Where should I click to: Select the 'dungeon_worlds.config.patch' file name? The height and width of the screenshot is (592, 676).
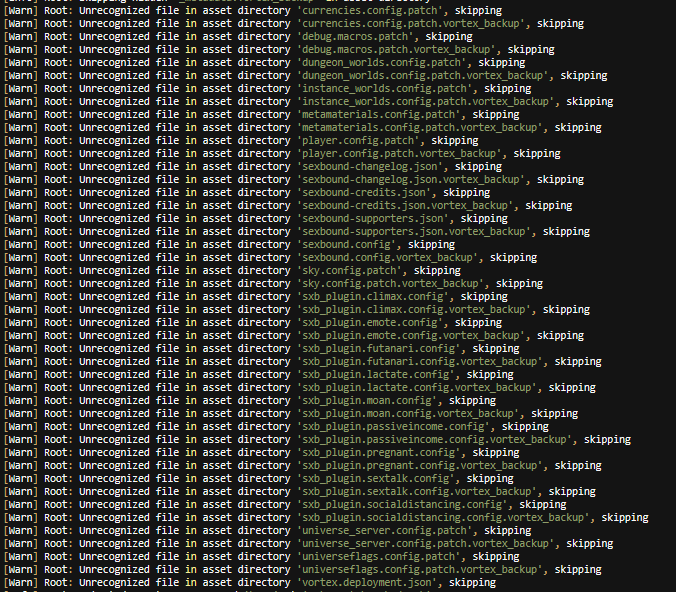[382, 63]
